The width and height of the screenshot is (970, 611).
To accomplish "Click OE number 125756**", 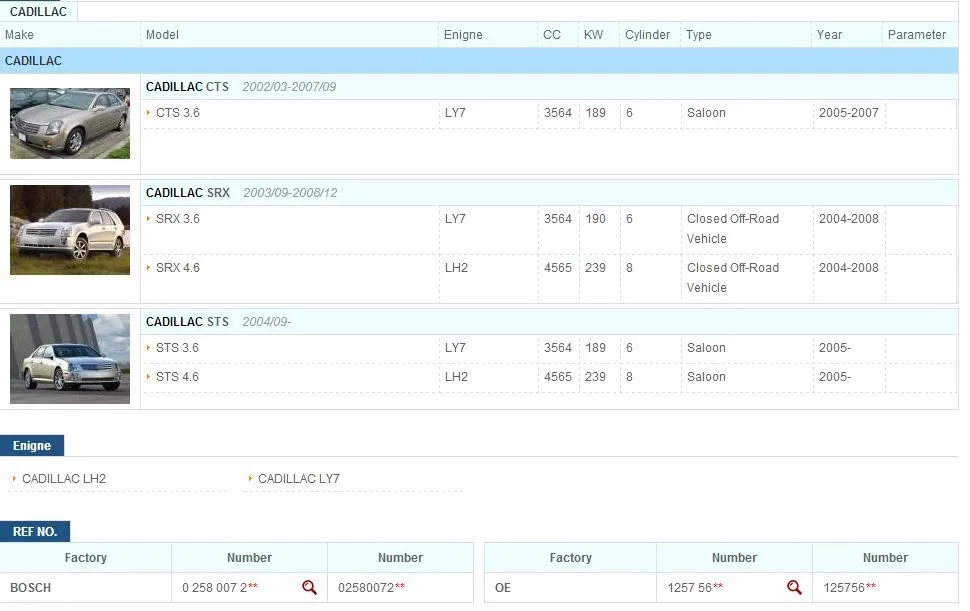I will pyautogui.click(x=849, y=588).
